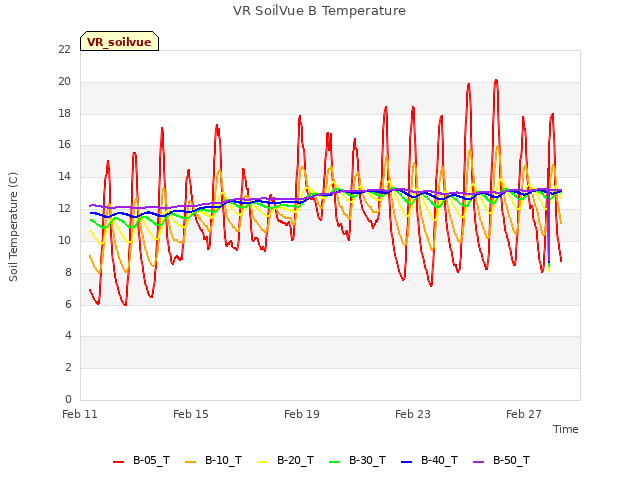Click the 12 y-axis tick label
Viewport: 640px width, 480px height.
coord(64,208)
